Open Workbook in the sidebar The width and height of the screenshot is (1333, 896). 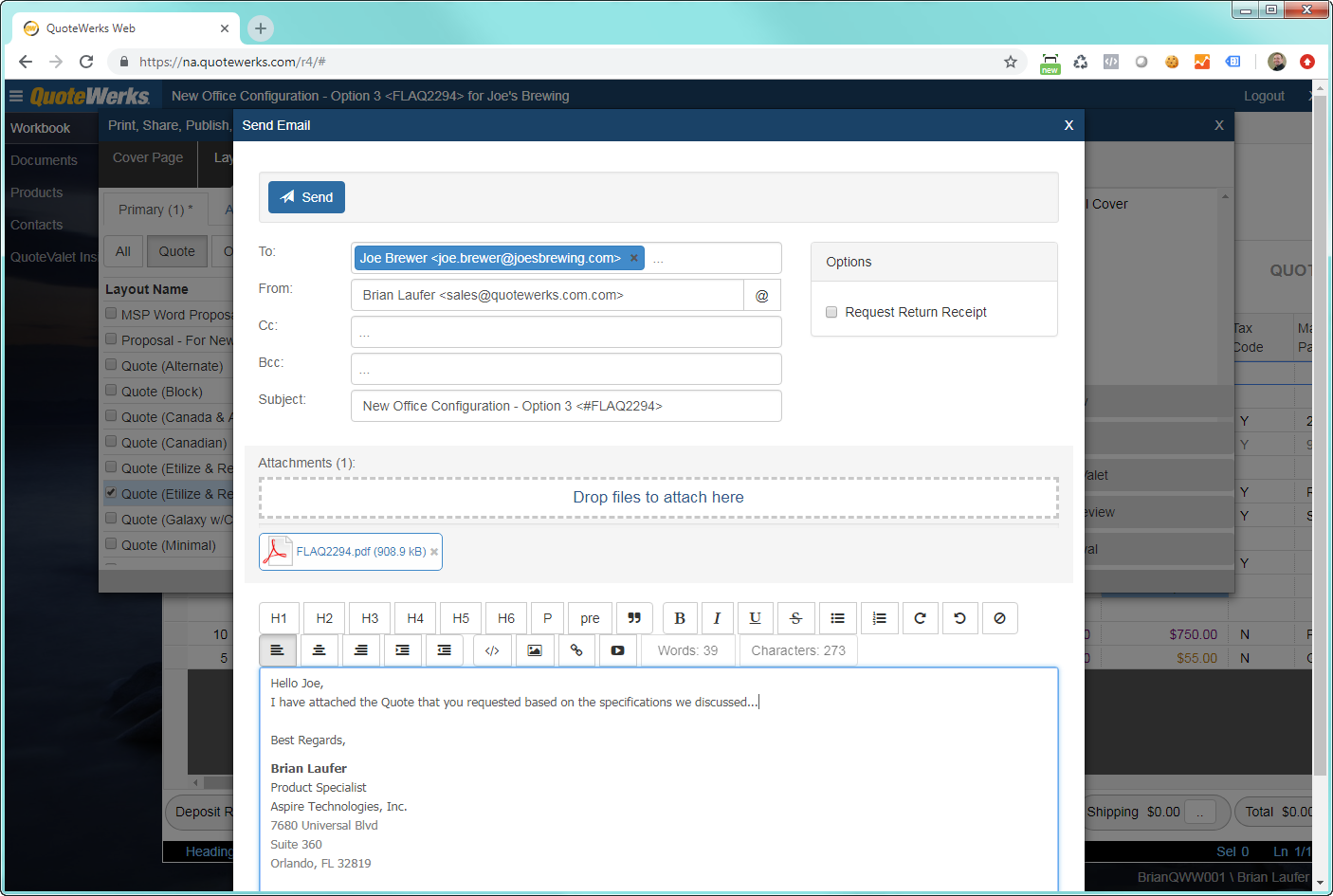[41, 128]
